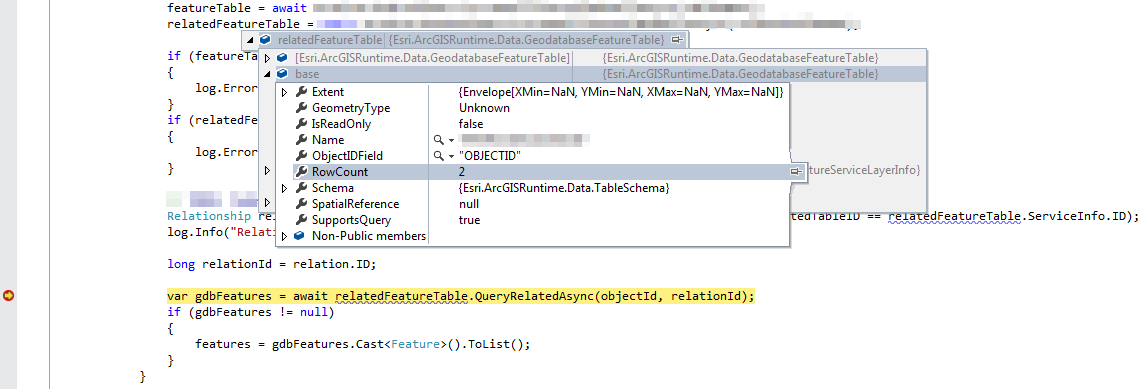Click the wrench icon beside SupportsQuery
The image size is (1147, 389).
301,220
